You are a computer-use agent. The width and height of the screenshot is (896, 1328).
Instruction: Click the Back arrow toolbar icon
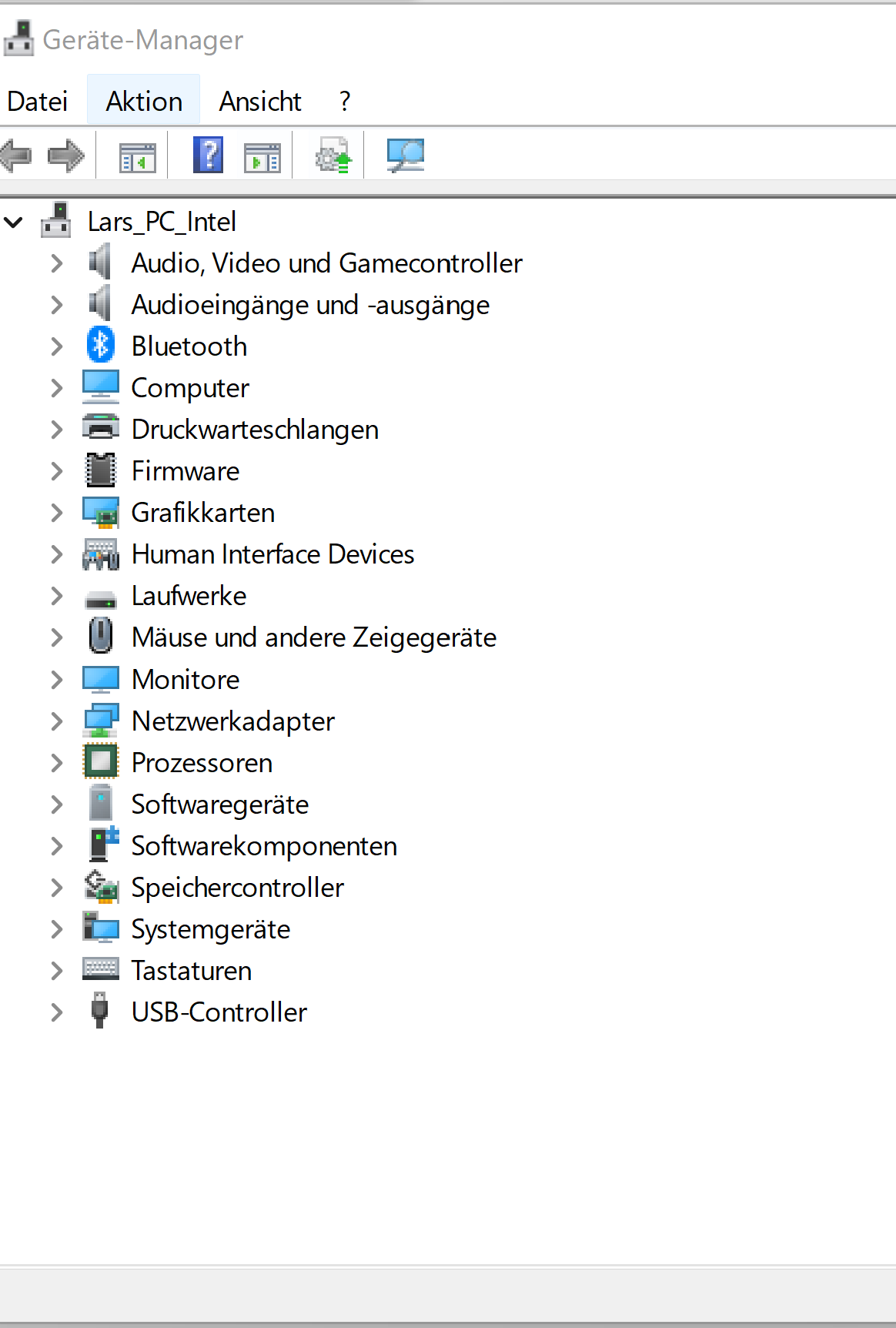(x=16, y=156)
